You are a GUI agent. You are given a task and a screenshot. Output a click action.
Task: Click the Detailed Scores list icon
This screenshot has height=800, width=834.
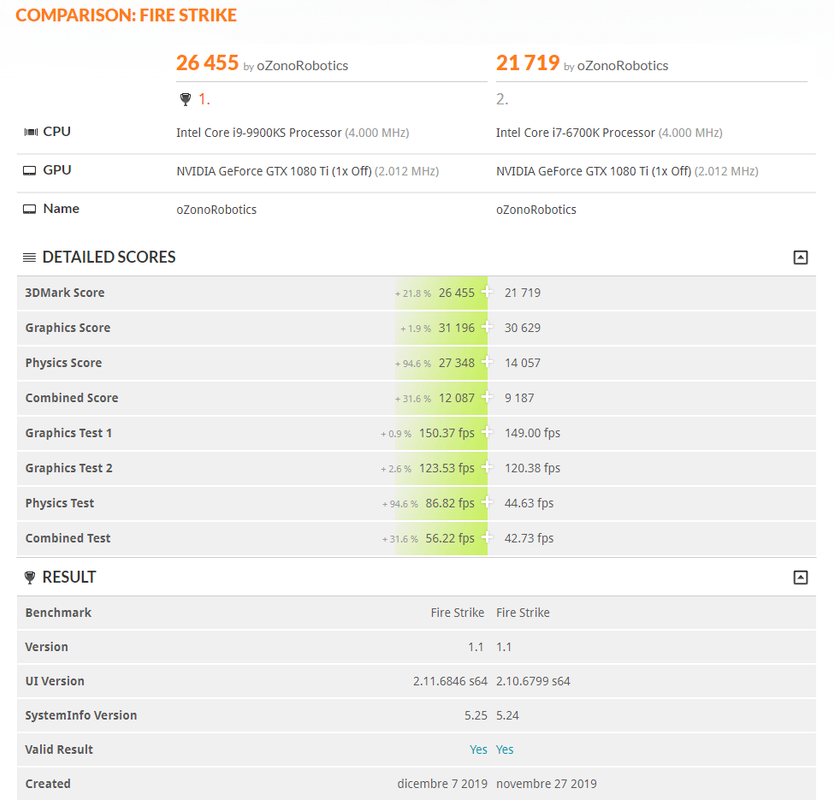click(x=29, y=257)
